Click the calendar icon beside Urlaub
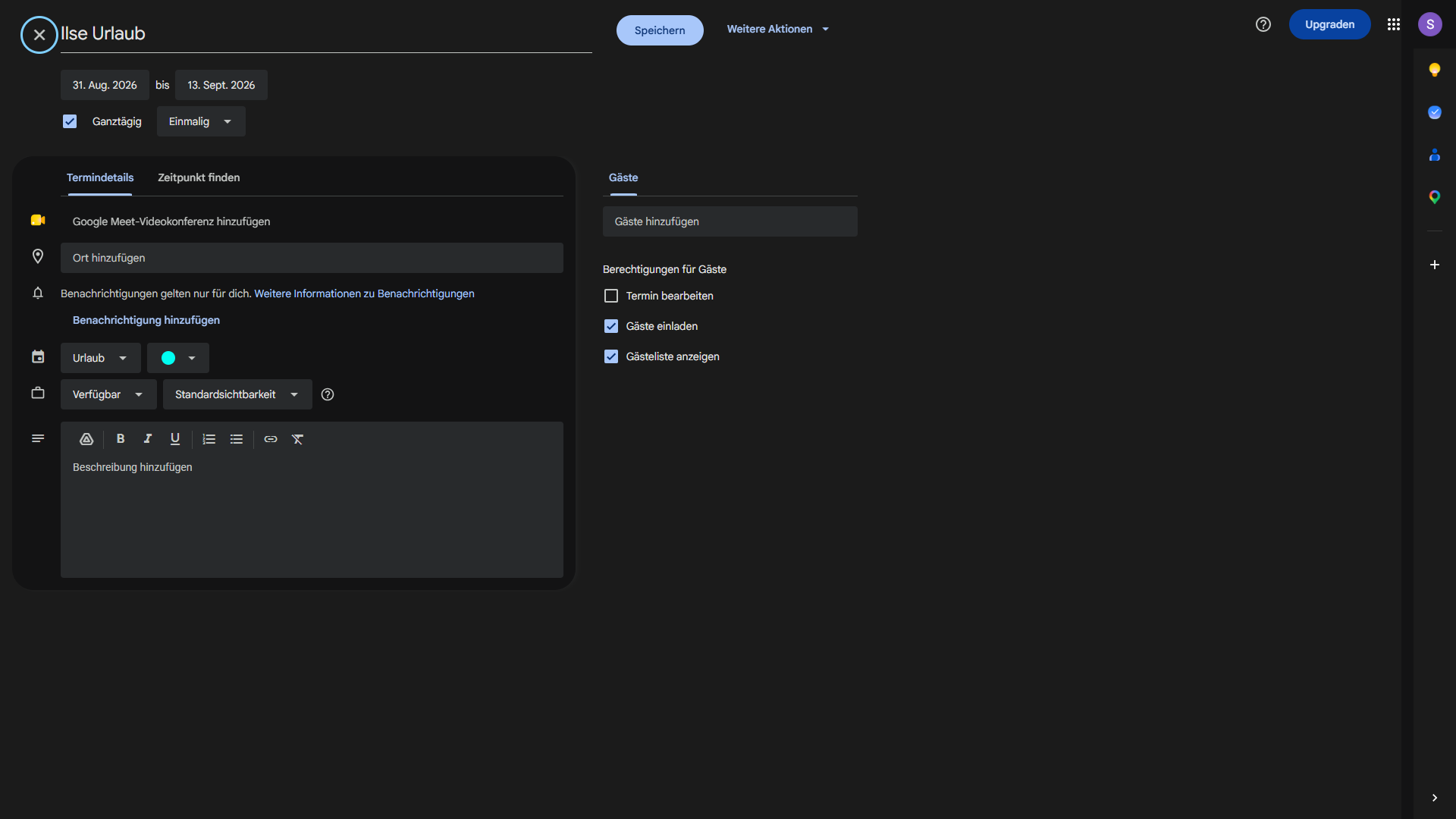Screen dimensions: 1456x819 coord(38,356)
